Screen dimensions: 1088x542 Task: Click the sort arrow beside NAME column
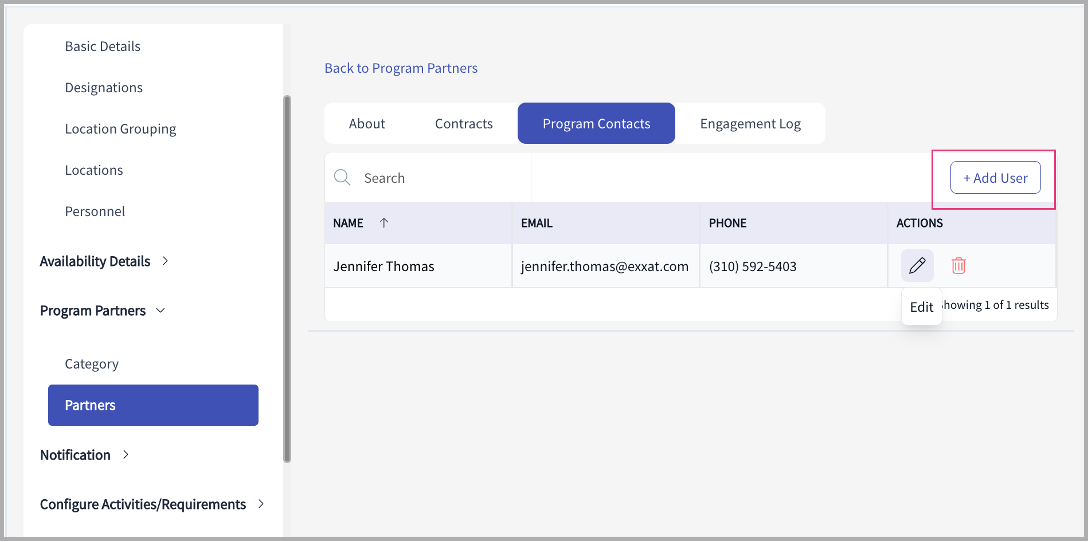point(384,223)
